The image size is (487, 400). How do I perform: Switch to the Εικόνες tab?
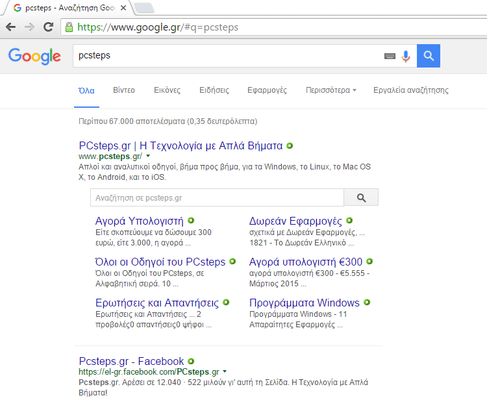point(167,90)
